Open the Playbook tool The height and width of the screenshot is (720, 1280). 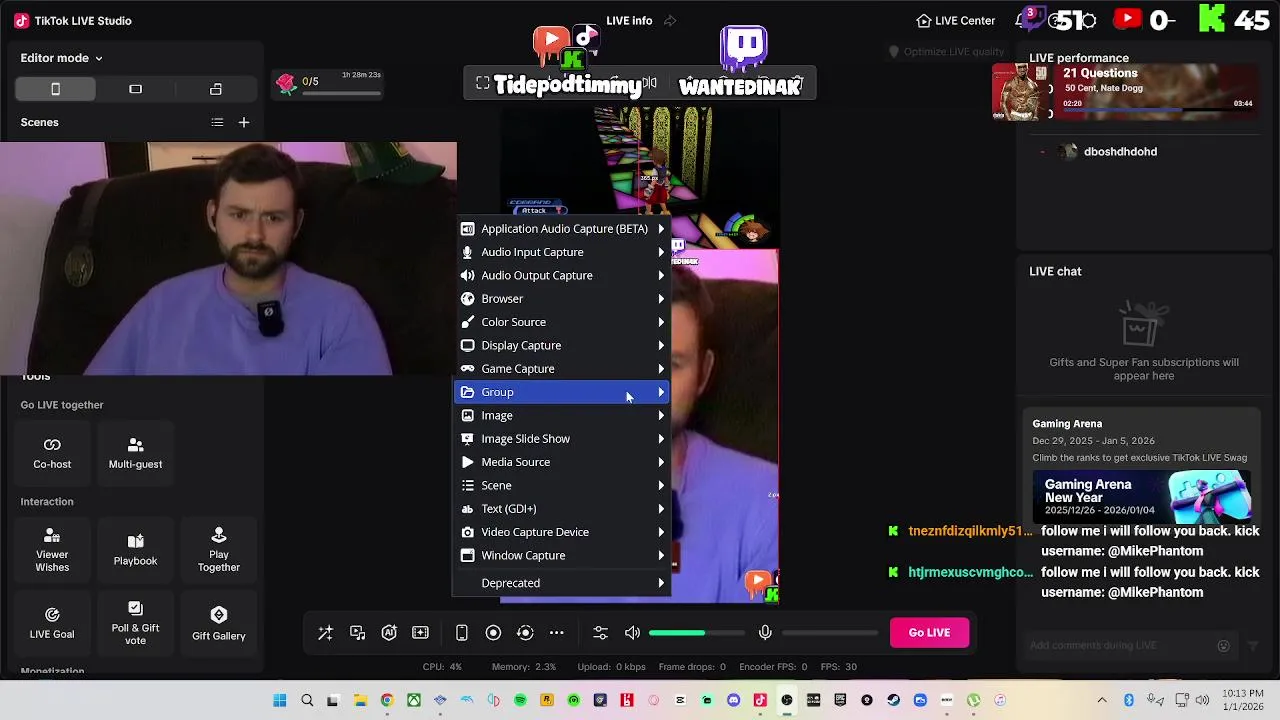coord(135,550)
